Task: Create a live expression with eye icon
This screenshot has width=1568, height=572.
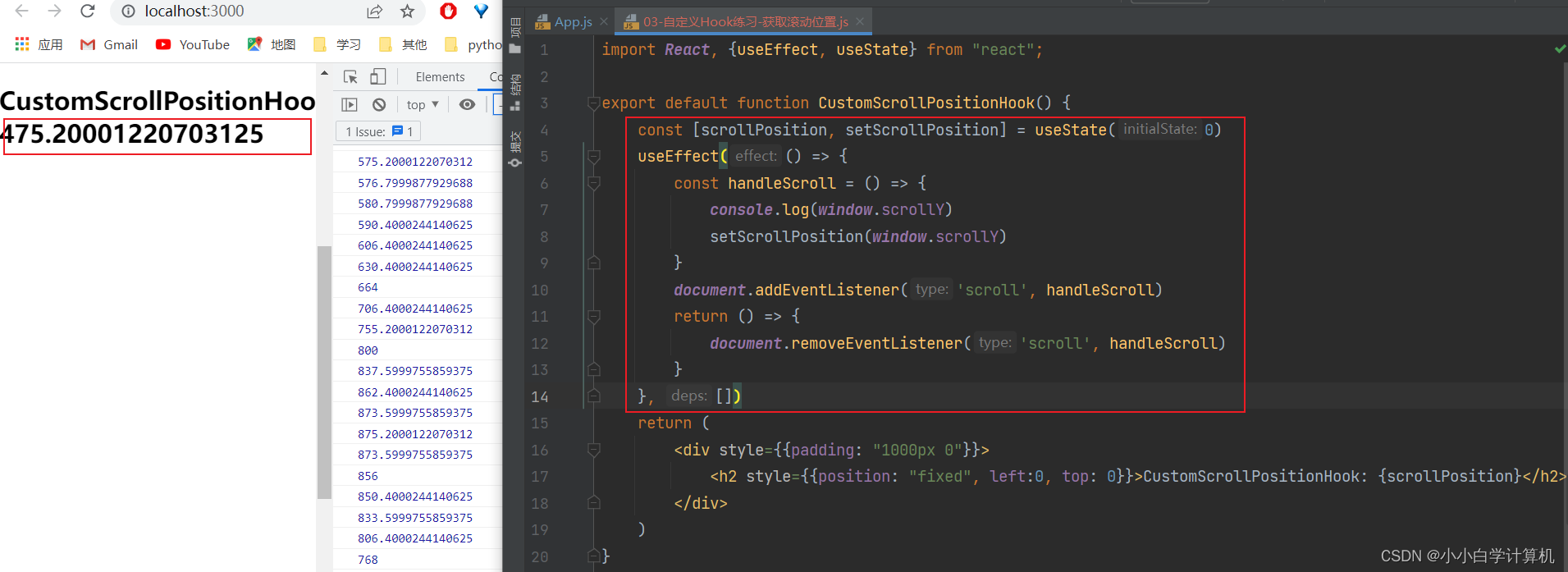Action: point(467,104)
